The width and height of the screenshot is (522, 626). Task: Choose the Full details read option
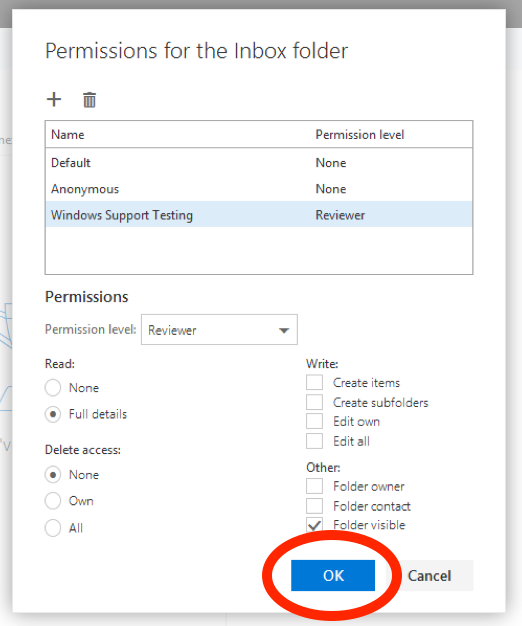53,414
